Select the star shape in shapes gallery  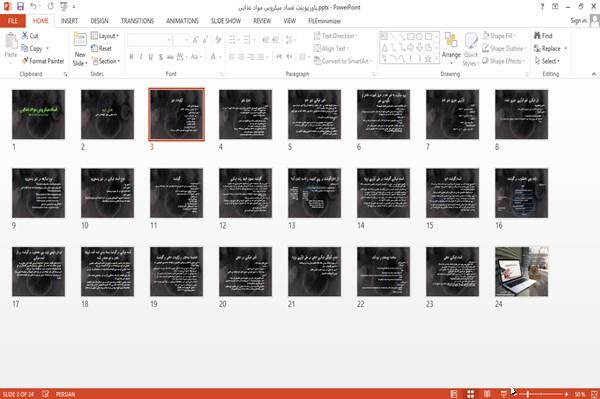pos(428,59)
